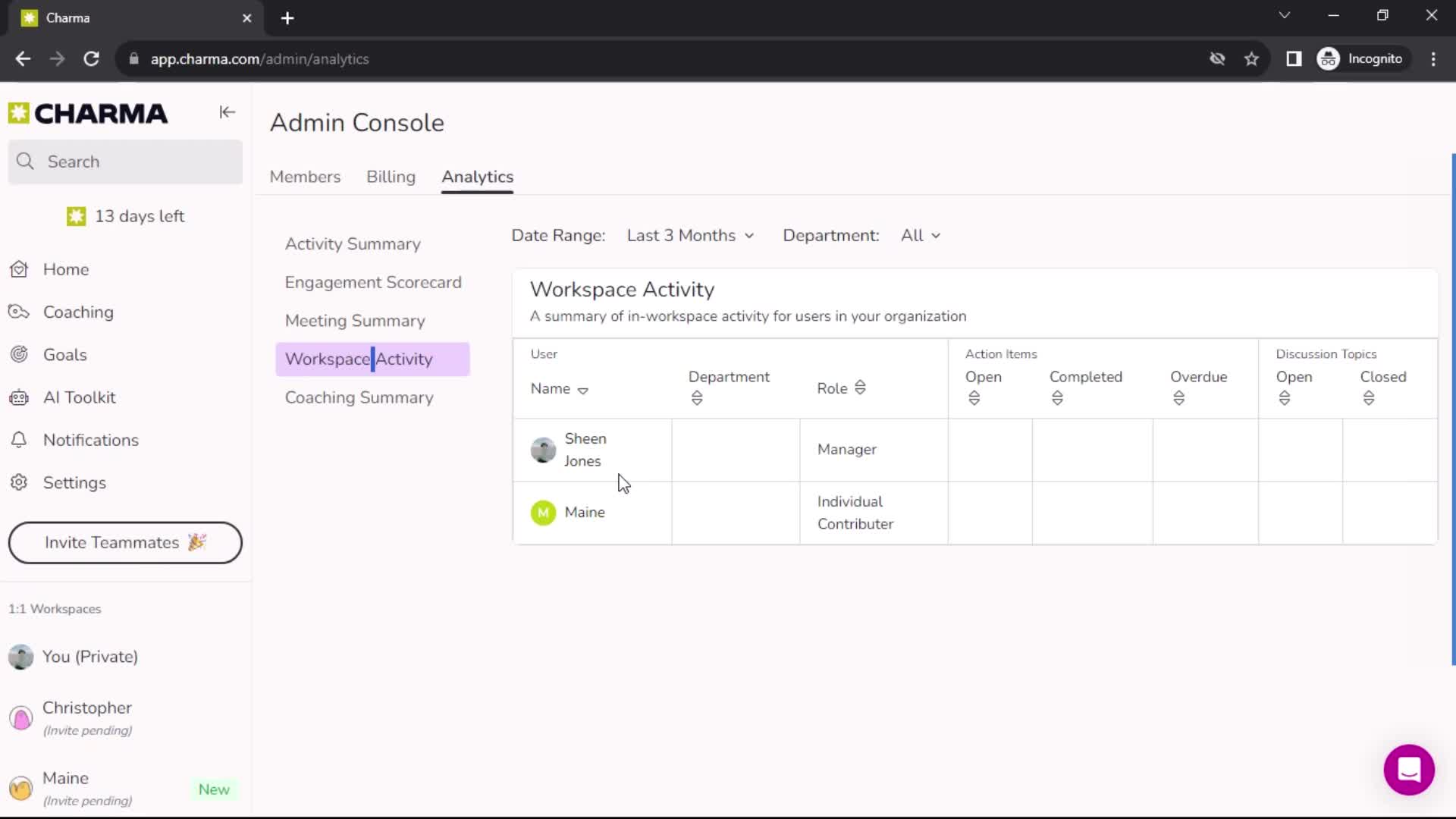1456x819 pixels.
Task: Expand Department filter dropdown
Action: tap(920, 235)
